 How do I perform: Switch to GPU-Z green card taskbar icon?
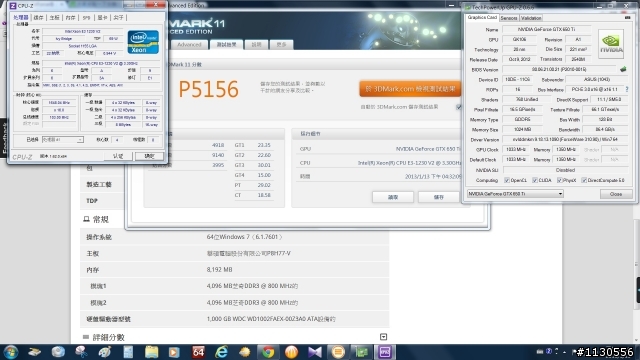[x=361, y=352]
